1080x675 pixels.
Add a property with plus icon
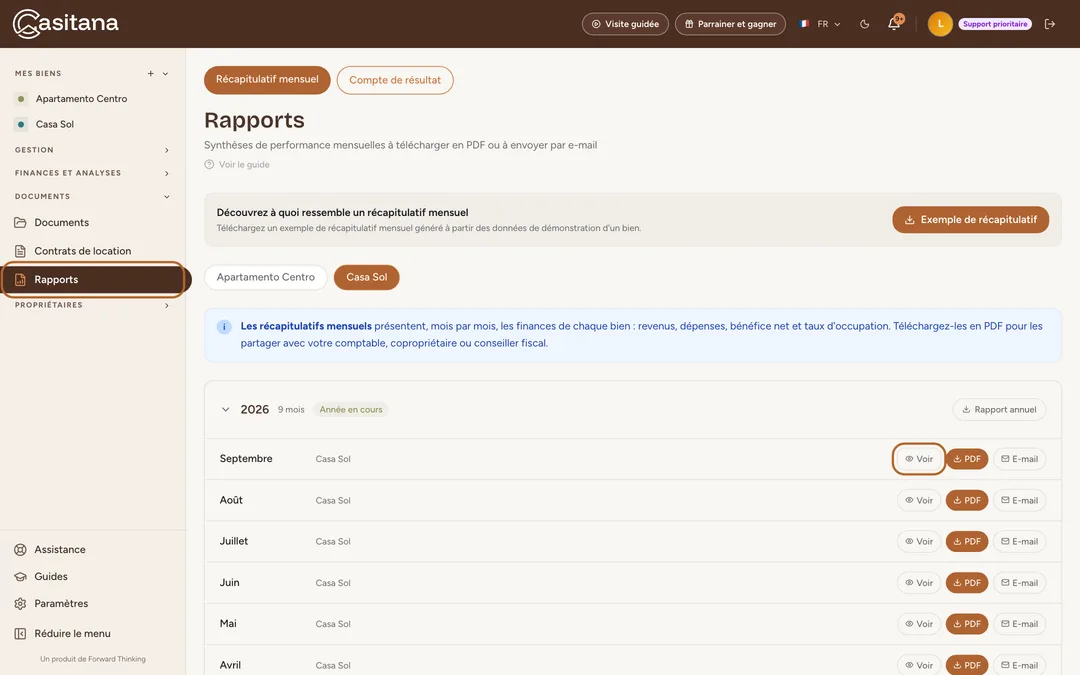151,74
